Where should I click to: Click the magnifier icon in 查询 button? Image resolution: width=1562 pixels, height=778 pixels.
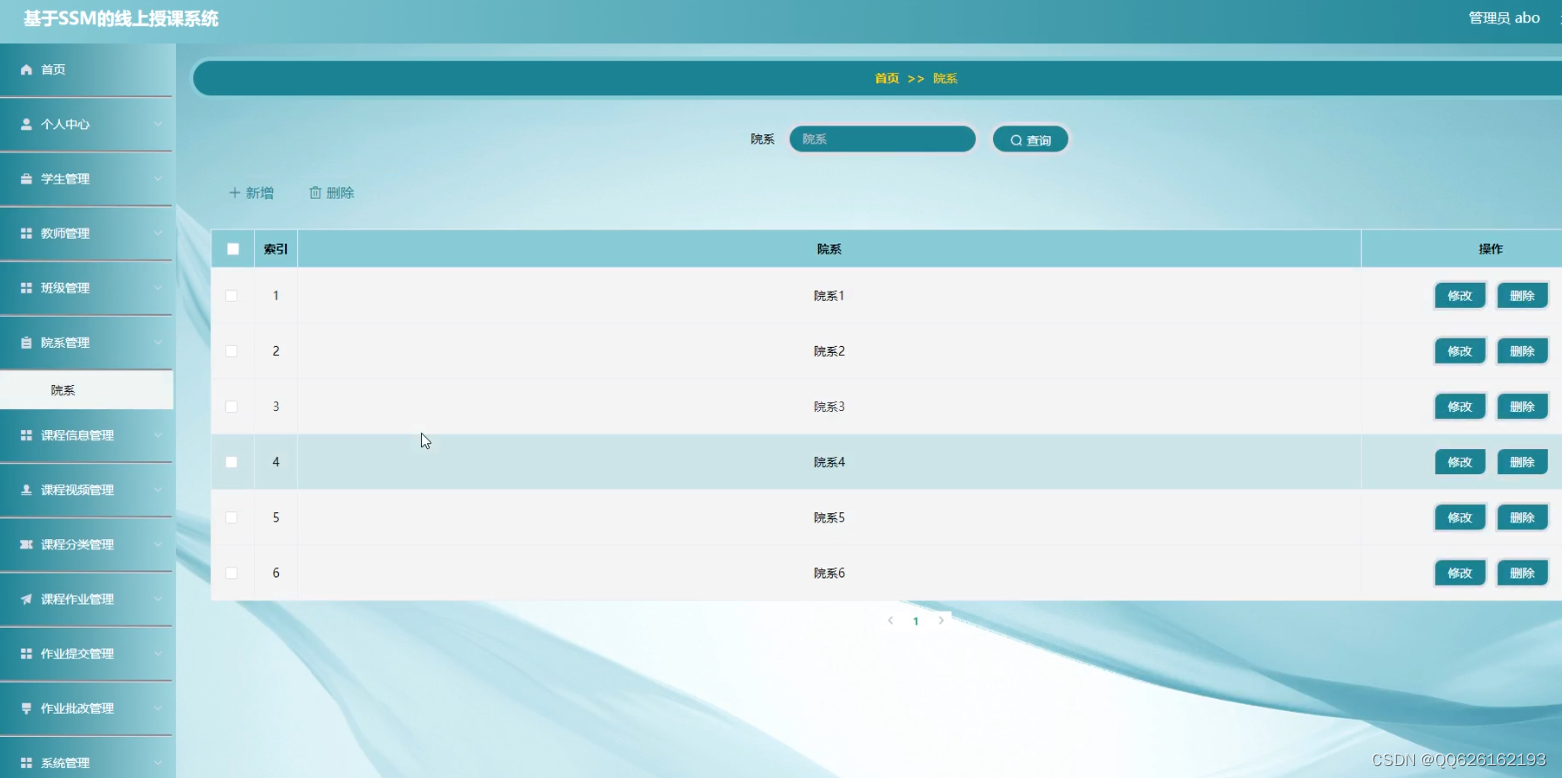[x=1016, y=140]
